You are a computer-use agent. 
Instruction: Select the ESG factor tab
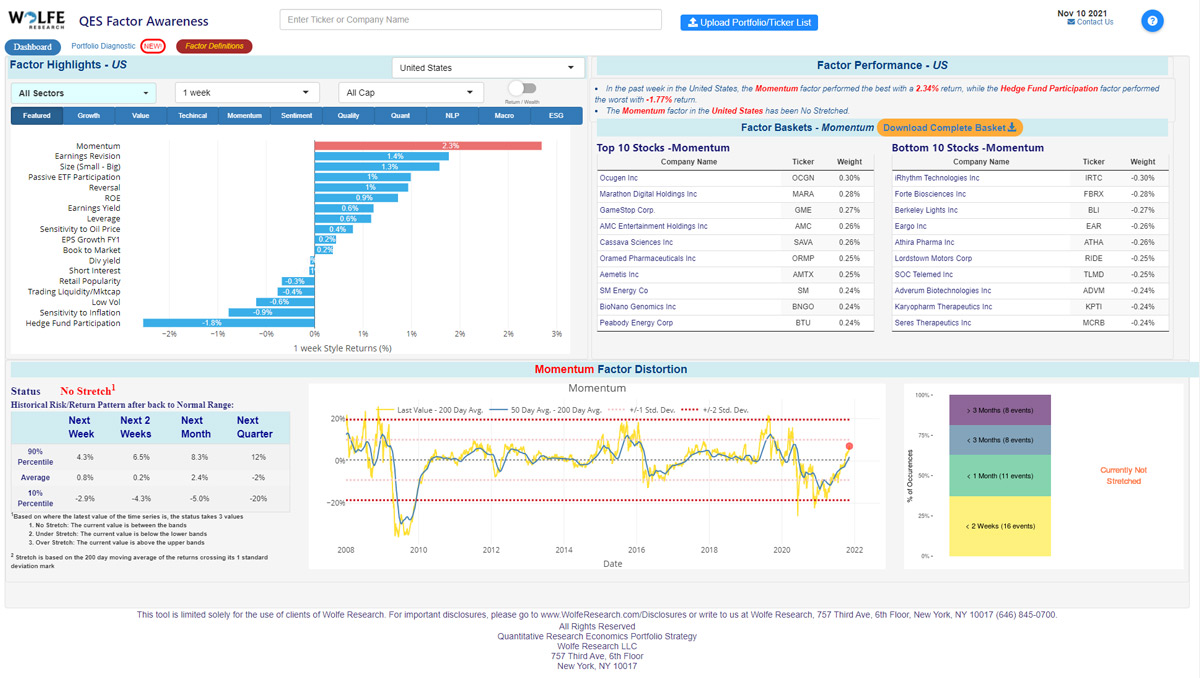(556, 116)
